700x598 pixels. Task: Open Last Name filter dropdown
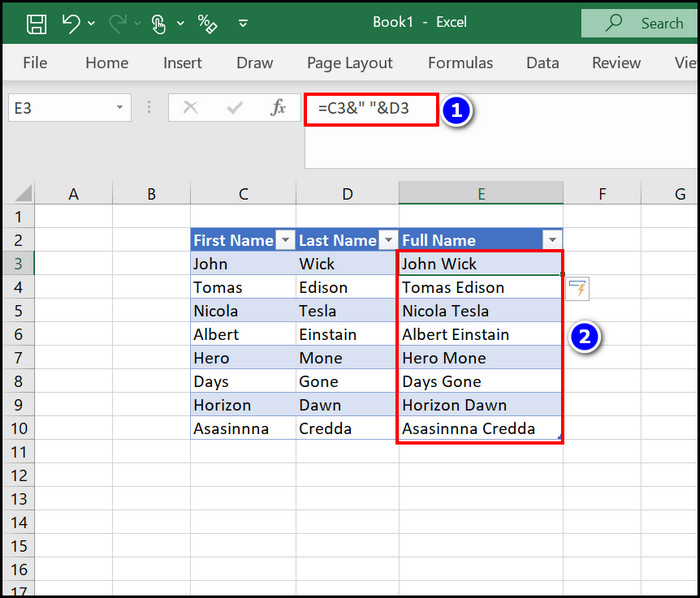click(x=388, y=240)
